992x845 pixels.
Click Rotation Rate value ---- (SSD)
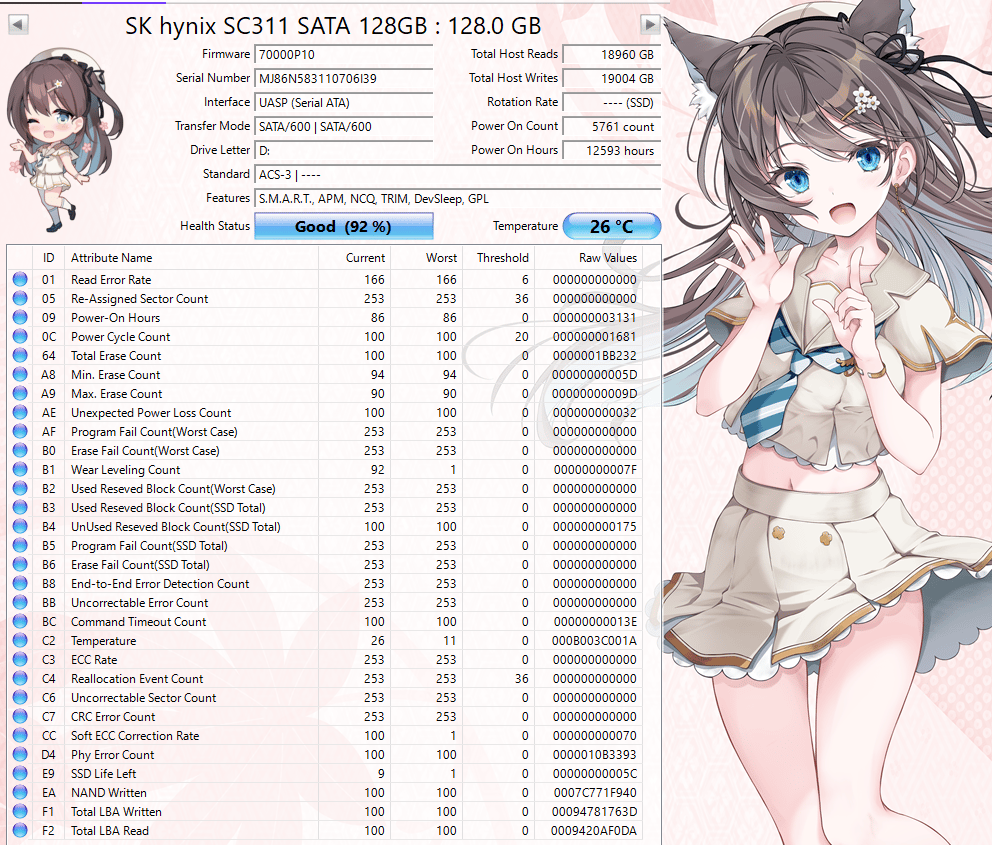tap(612, 102)
